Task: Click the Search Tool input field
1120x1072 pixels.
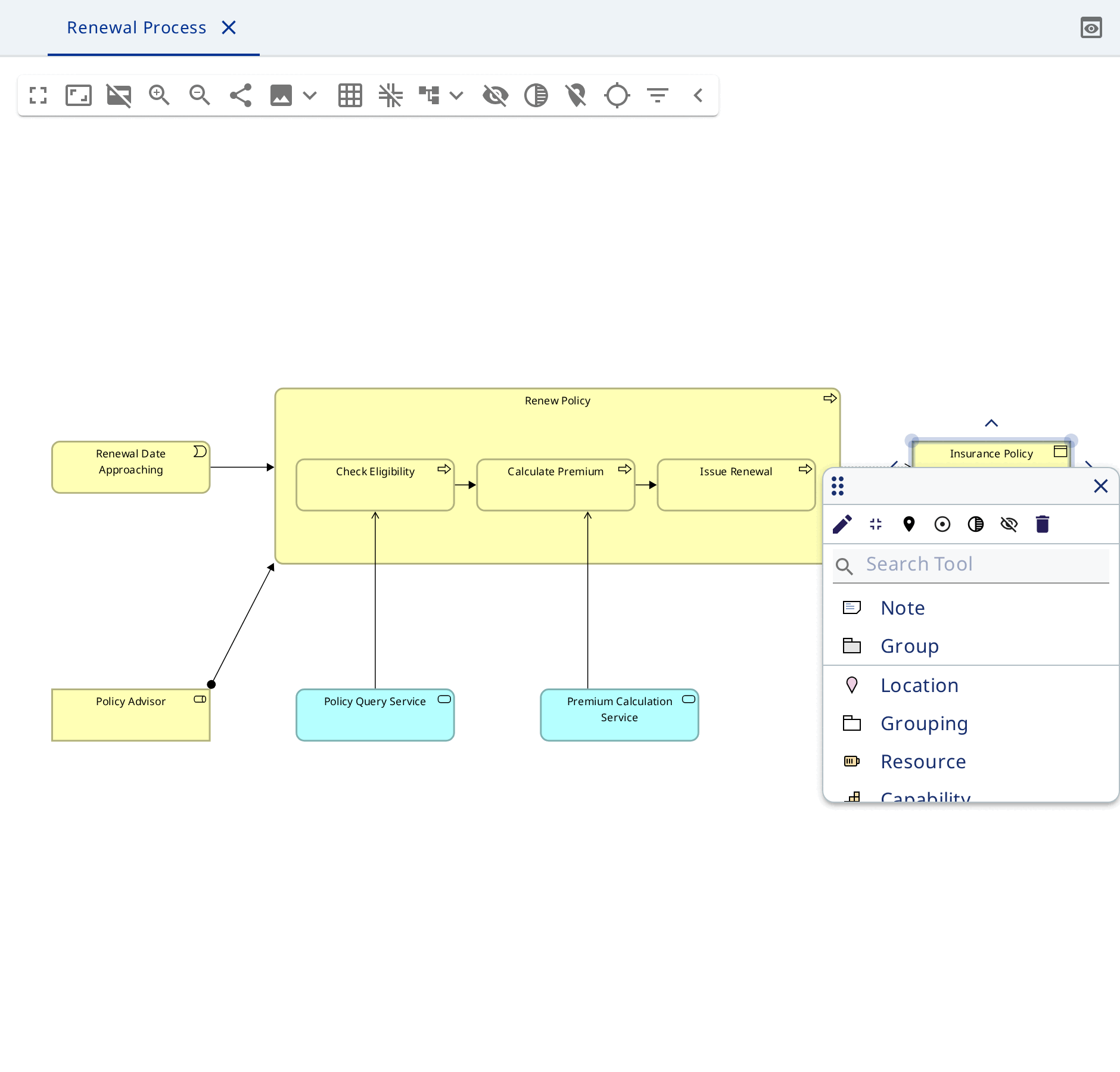Action: tap(971, 565)
